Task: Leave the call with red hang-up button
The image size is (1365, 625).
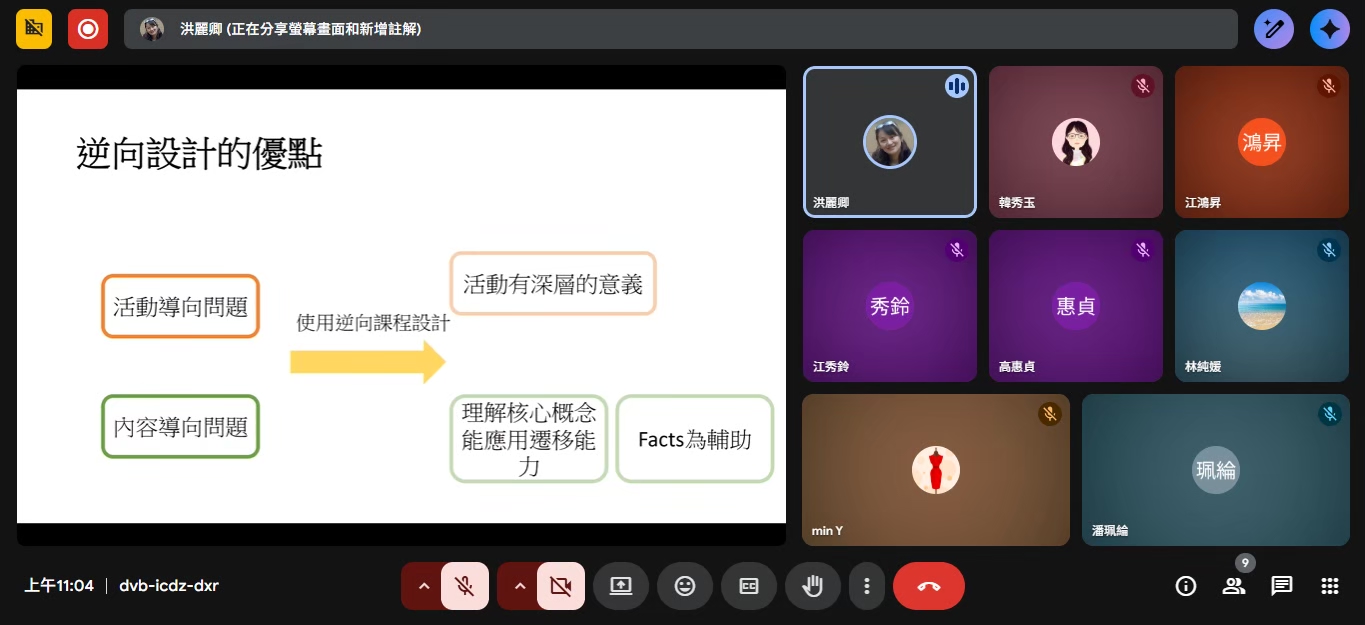Action: click(928, 586)
